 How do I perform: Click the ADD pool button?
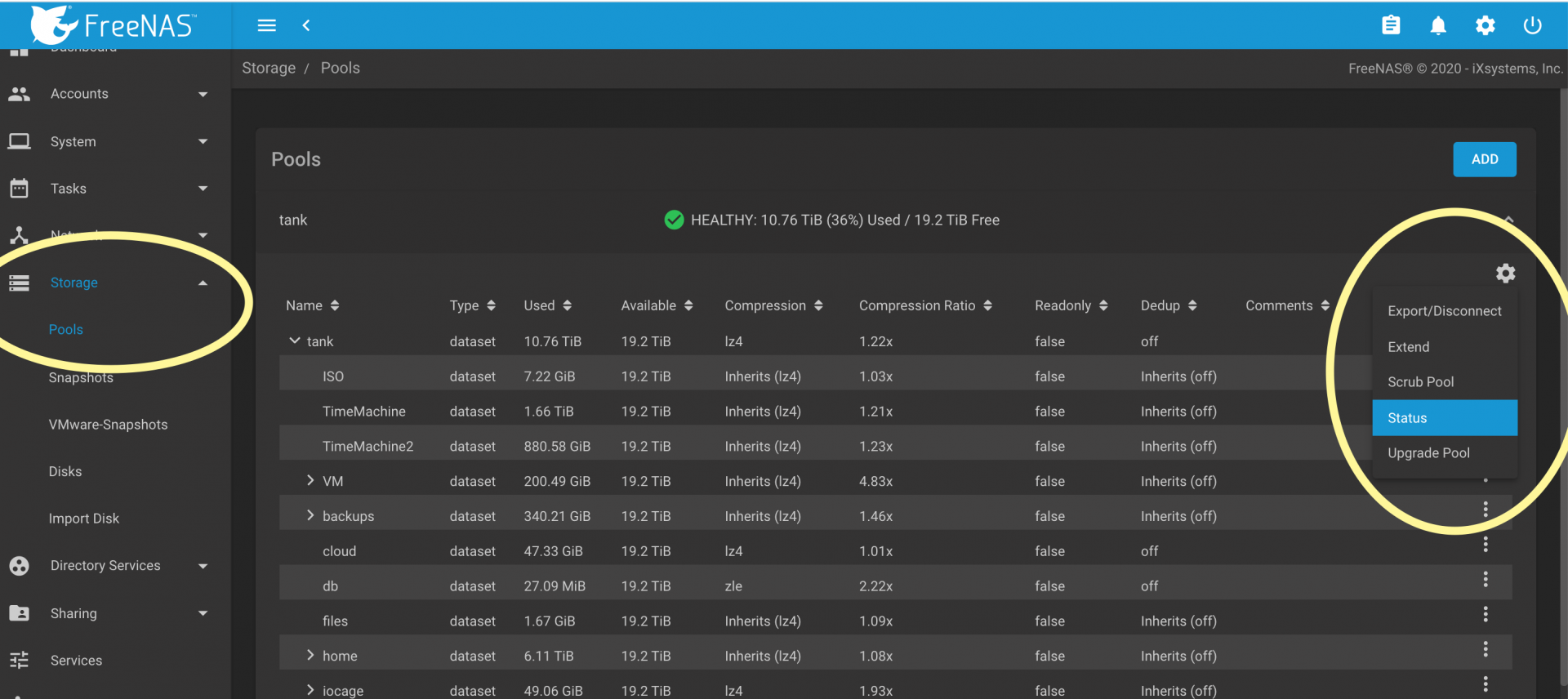click(x=1485, y=159)
